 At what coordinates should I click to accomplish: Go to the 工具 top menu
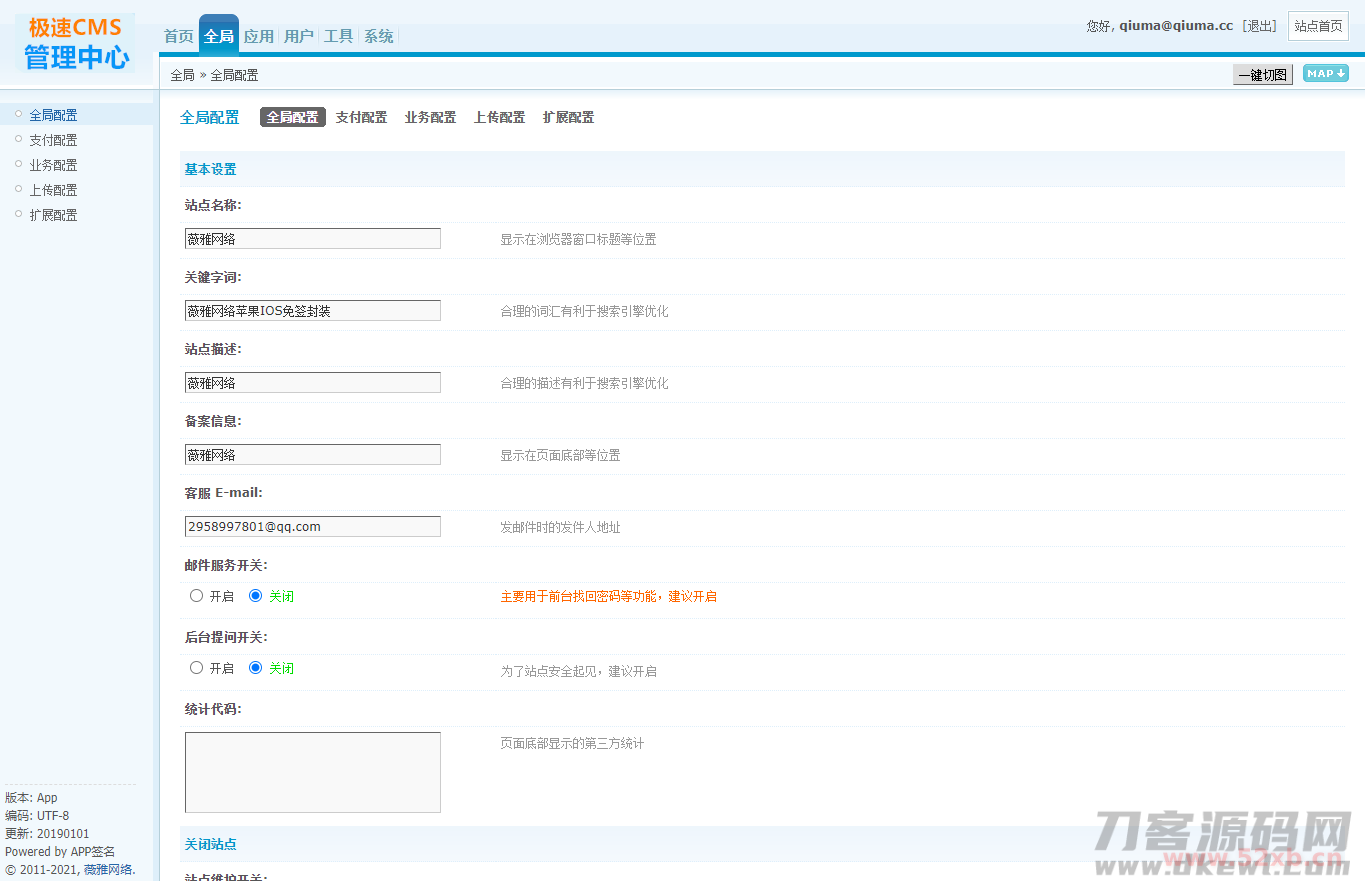tap(338, 36)
